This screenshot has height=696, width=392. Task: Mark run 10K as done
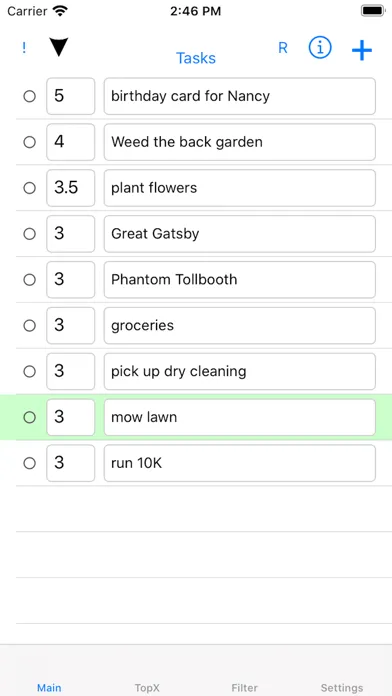[30, 463]
